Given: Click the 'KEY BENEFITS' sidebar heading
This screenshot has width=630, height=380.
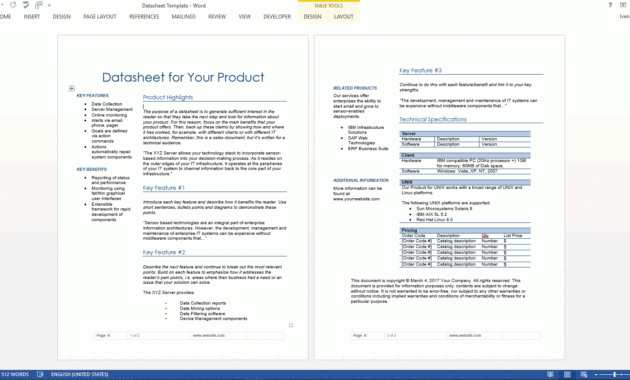Looking at the screenshot, I should point(92,169).
